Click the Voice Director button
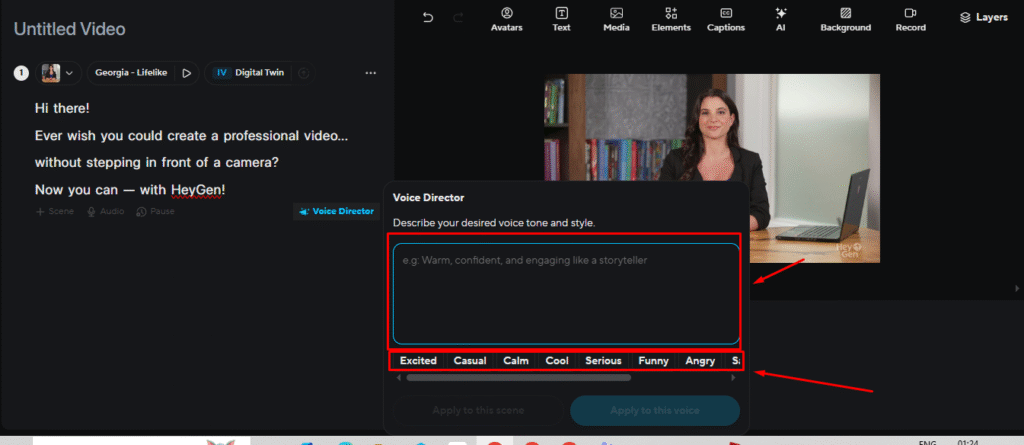 point(335,211)
